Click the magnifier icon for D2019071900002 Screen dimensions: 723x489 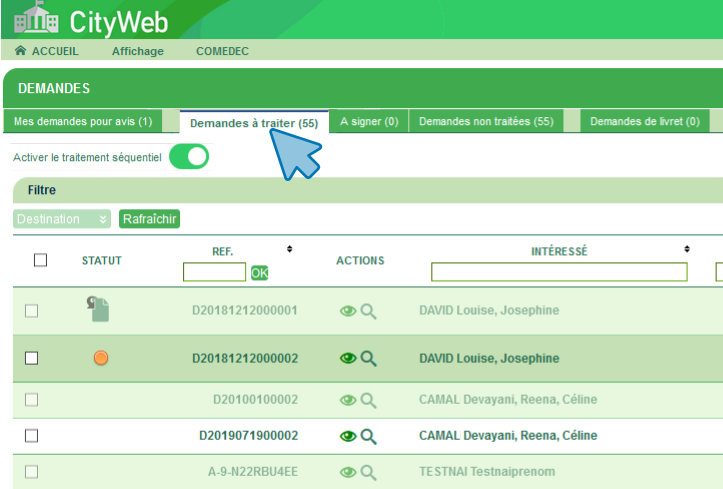tap(368, 436)
